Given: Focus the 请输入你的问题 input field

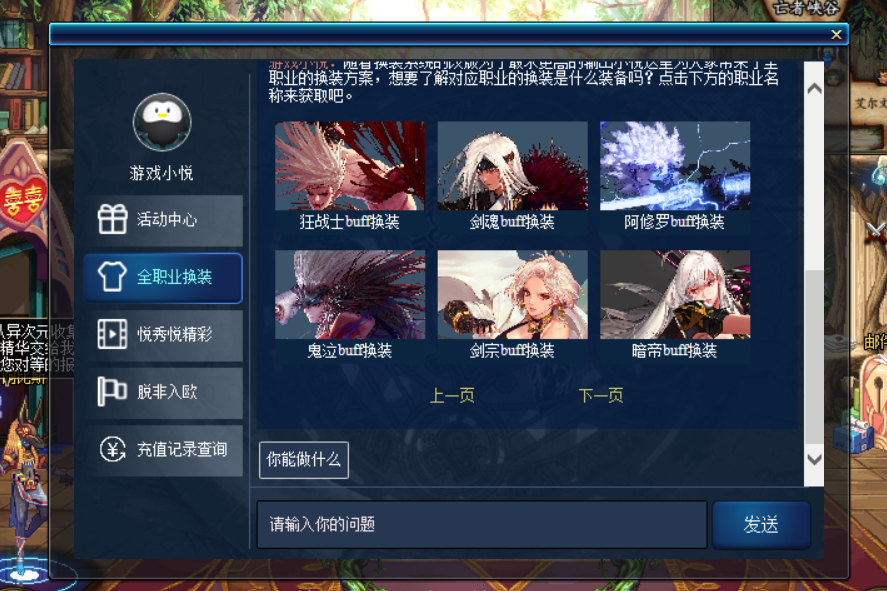Looking at the screenshot, I should click(x=482, y=525).
